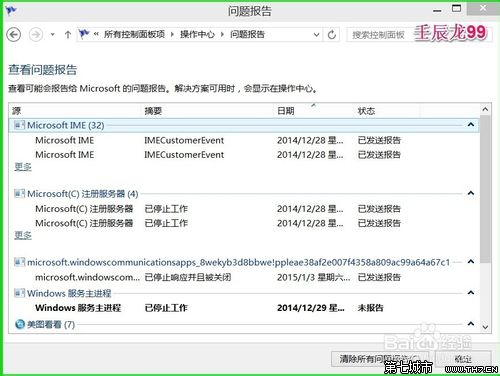This screenshot has height=376, width=500.
Task: Maximize the 问题报告 window
Action: (x=456, y=8)
